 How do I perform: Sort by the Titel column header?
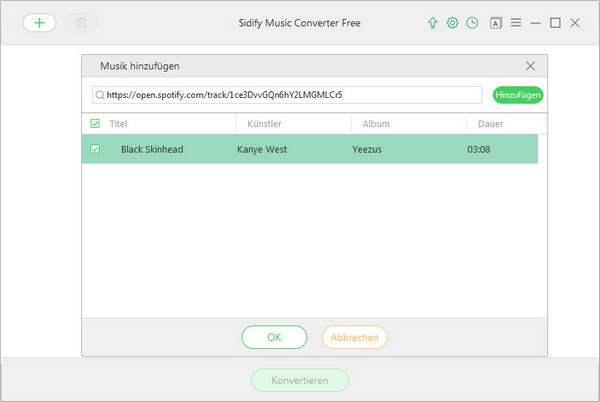click(118, 124)
